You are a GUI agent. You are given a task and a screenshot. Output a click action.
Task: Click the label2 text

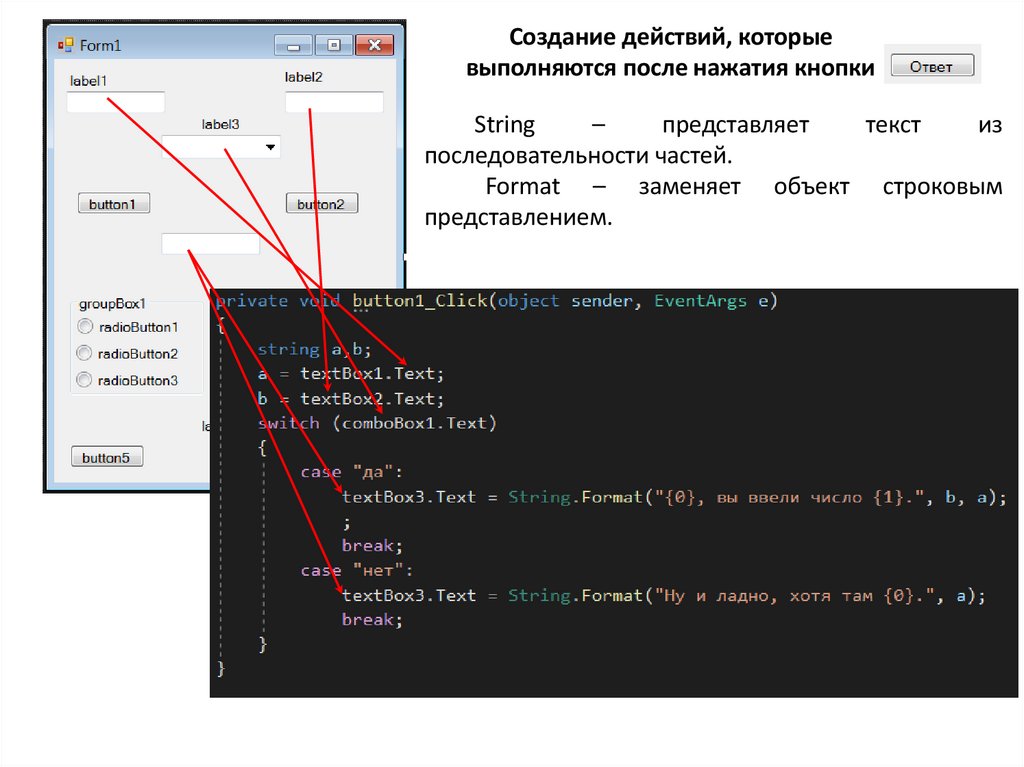(x=304, y=77)
